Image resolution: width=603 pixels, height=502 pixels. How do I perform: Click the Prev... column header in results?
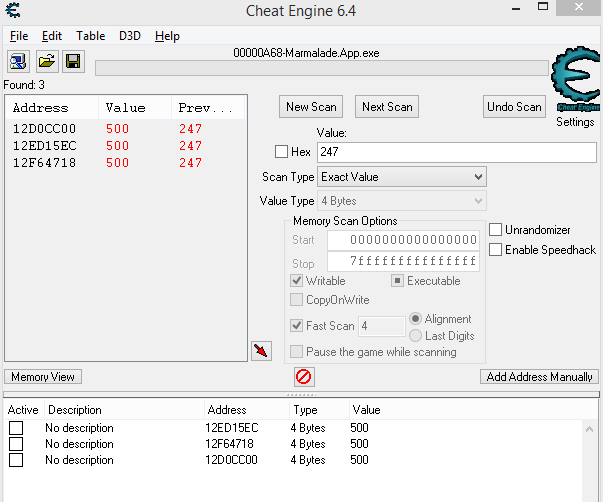click(x=208, y=108)
